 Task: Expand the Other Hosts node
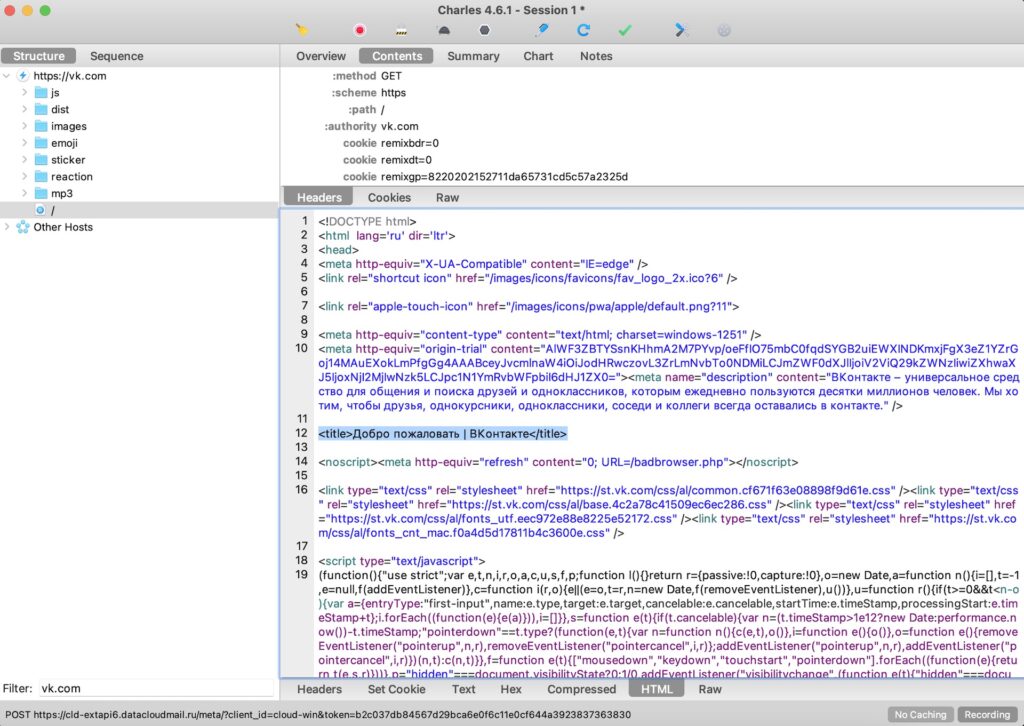click(9, 227)
